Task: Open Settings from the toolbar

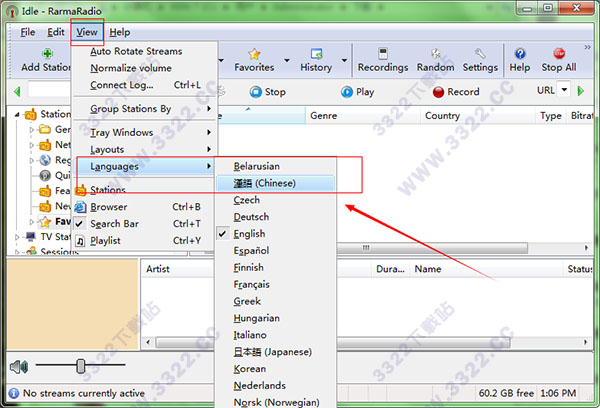Action: pos(480,54)
